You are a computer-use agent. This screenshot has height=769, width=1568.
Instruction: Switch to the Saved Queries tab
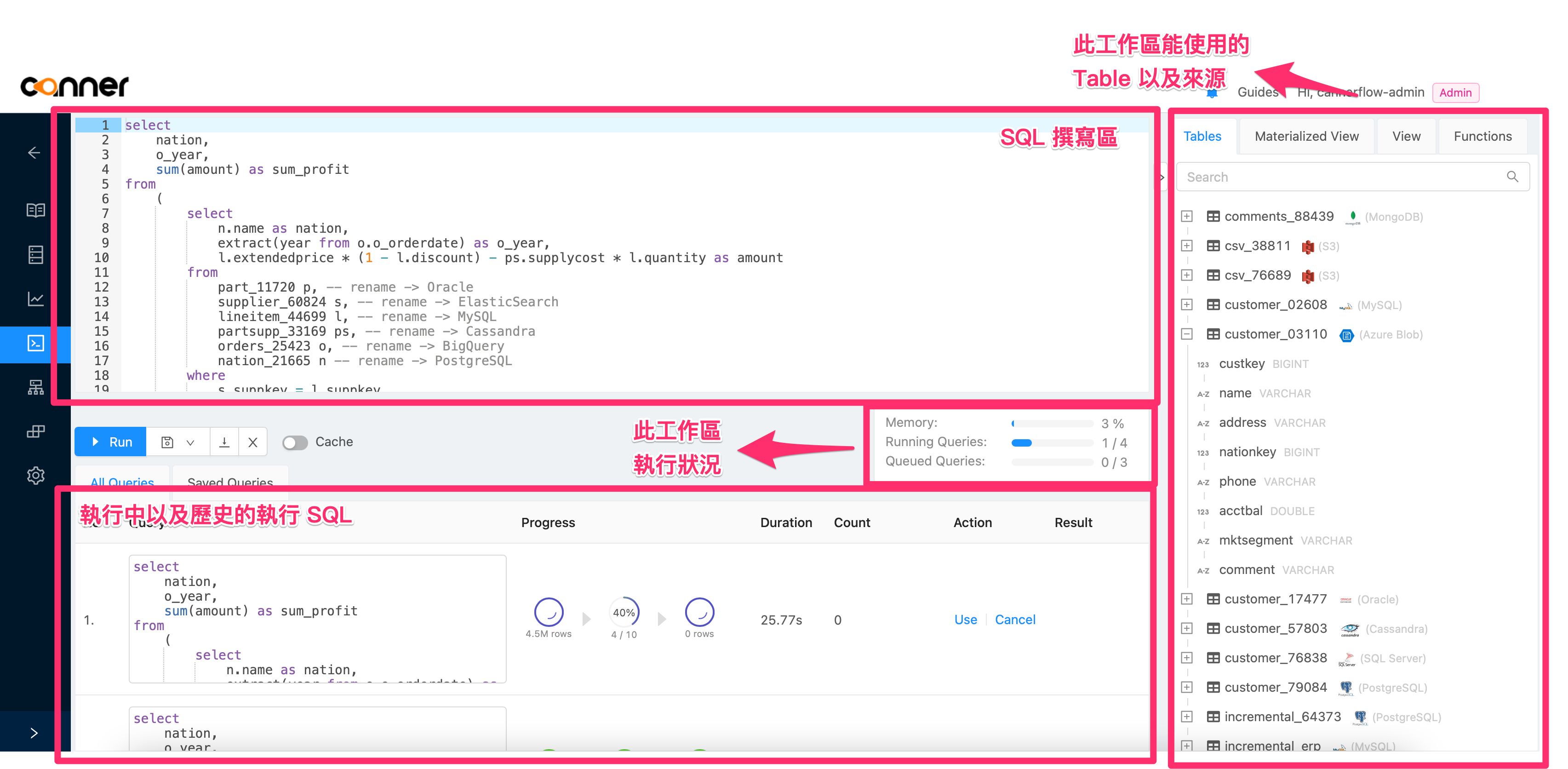229,483
